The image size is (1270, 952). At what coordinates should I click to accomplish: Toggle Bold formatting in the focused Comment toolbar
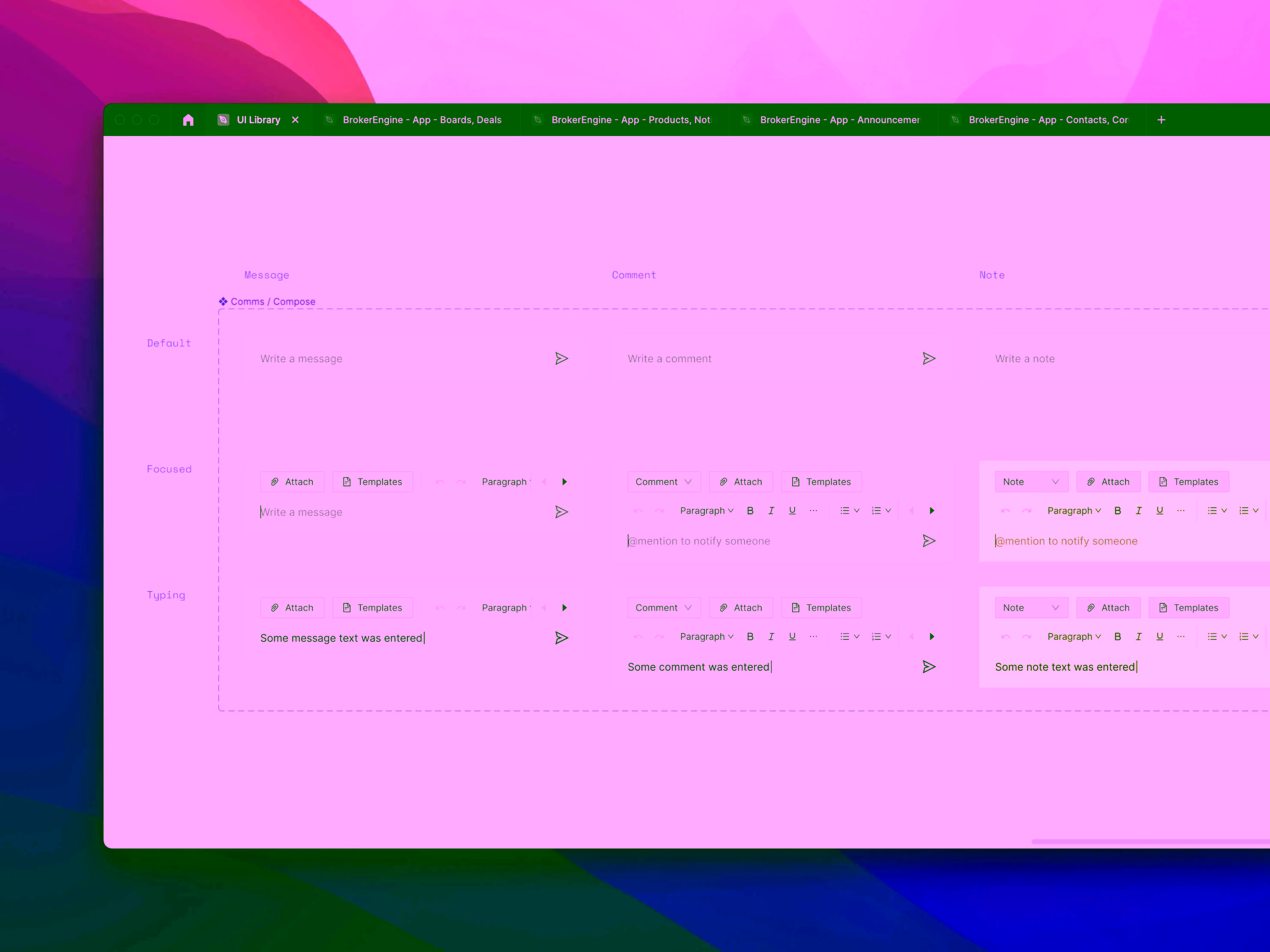[x=750, y=510]
